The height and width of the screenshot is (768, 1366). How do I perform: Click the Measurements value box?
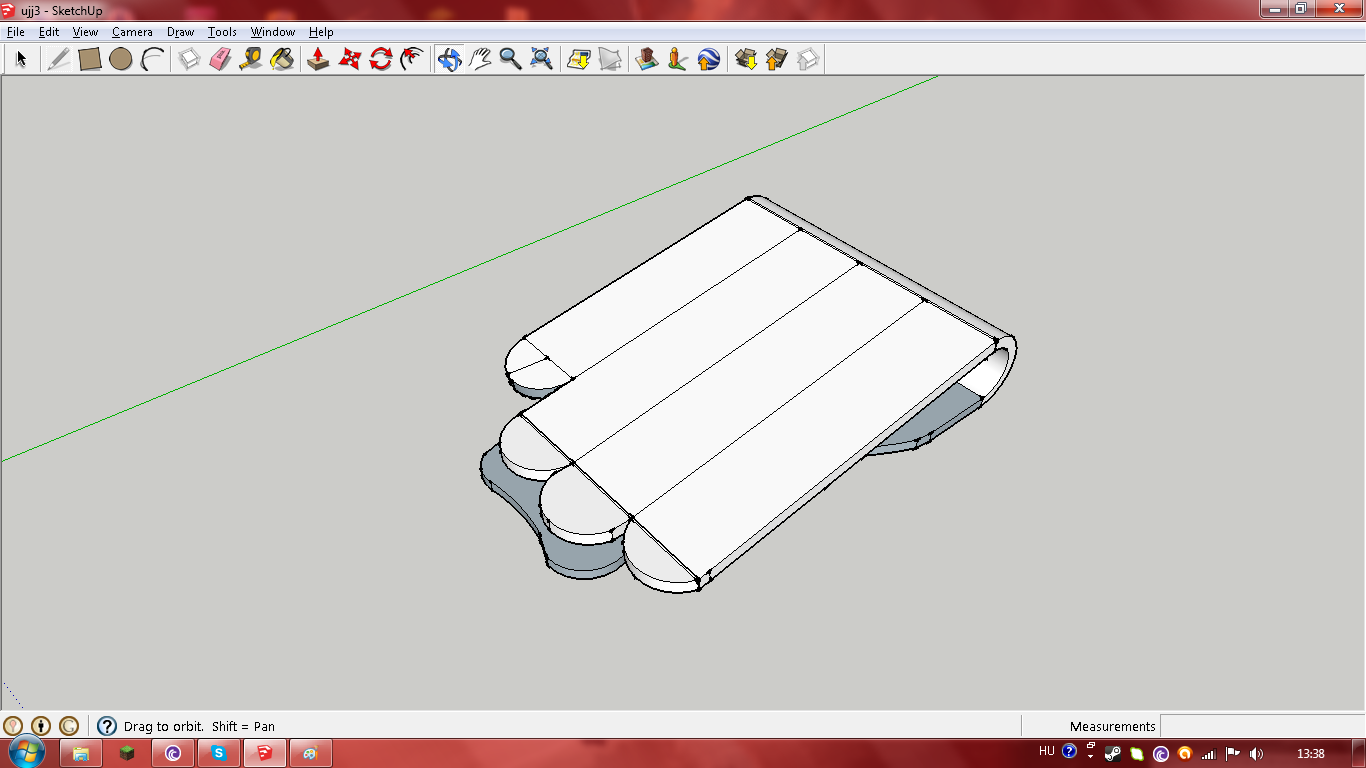(x=1261, y=726)
